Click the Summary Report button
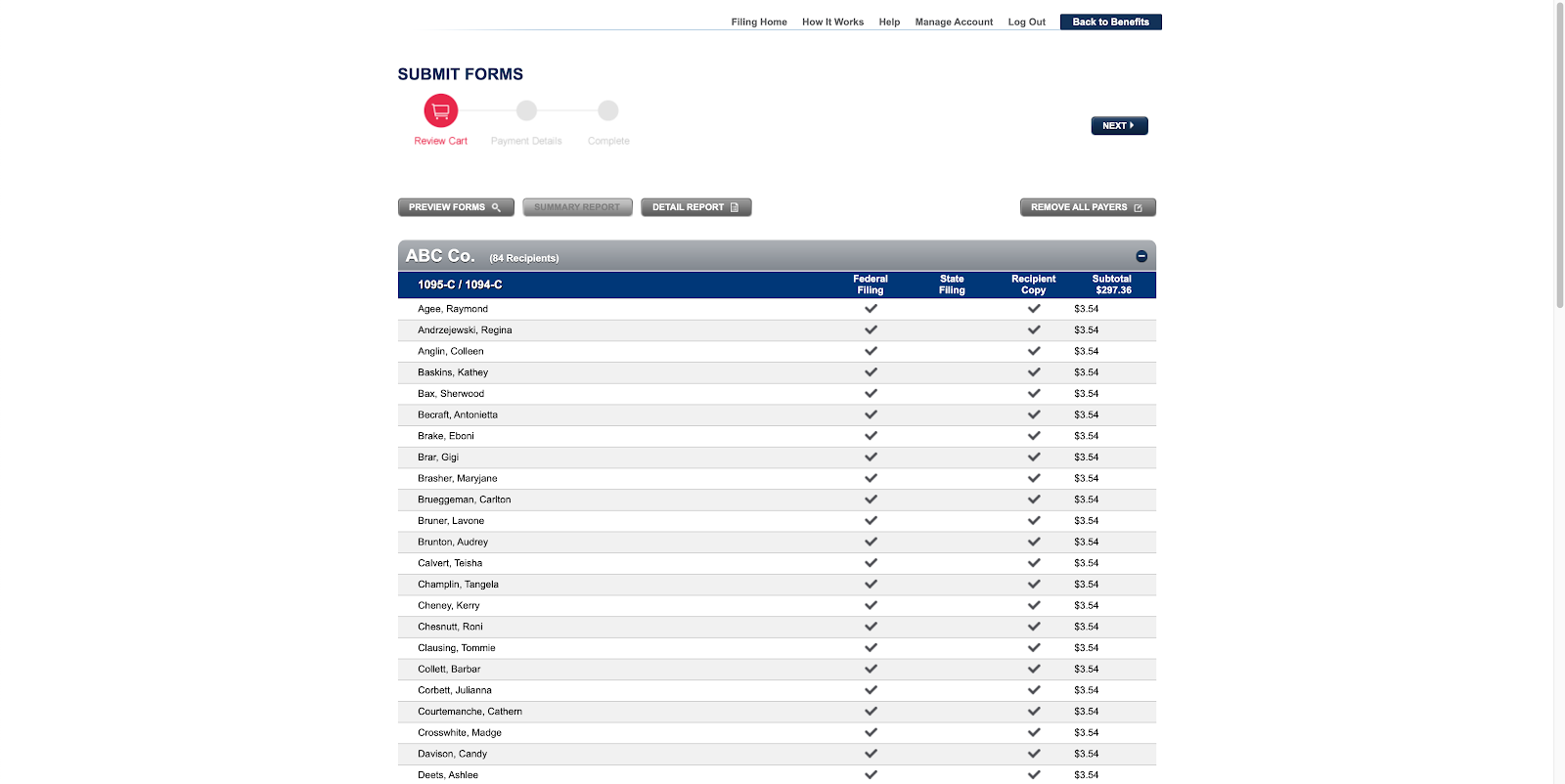The image size is (1565, 784). coord(577,207)
